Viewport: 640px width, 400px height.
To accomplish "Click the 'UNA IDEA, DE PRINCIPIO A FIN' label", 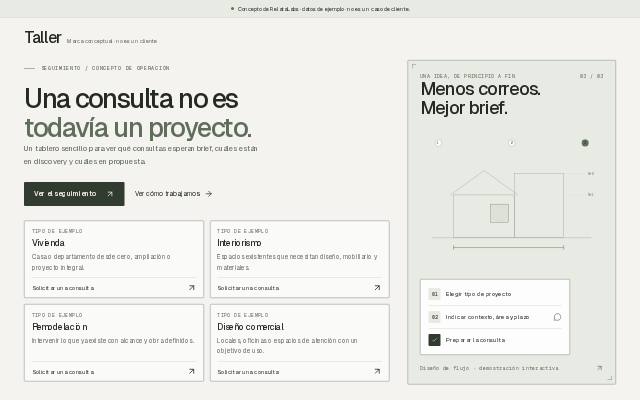I will coord(467,76).
